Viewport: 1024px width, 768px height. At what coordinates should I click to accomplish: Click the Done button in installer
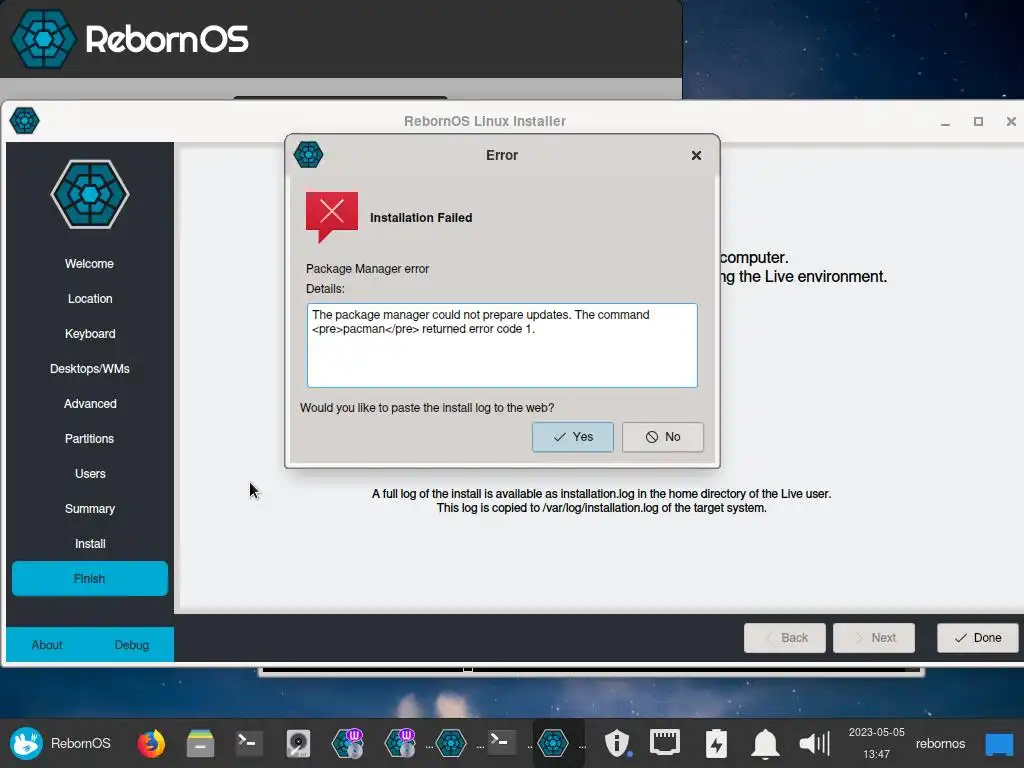[978, 638]
